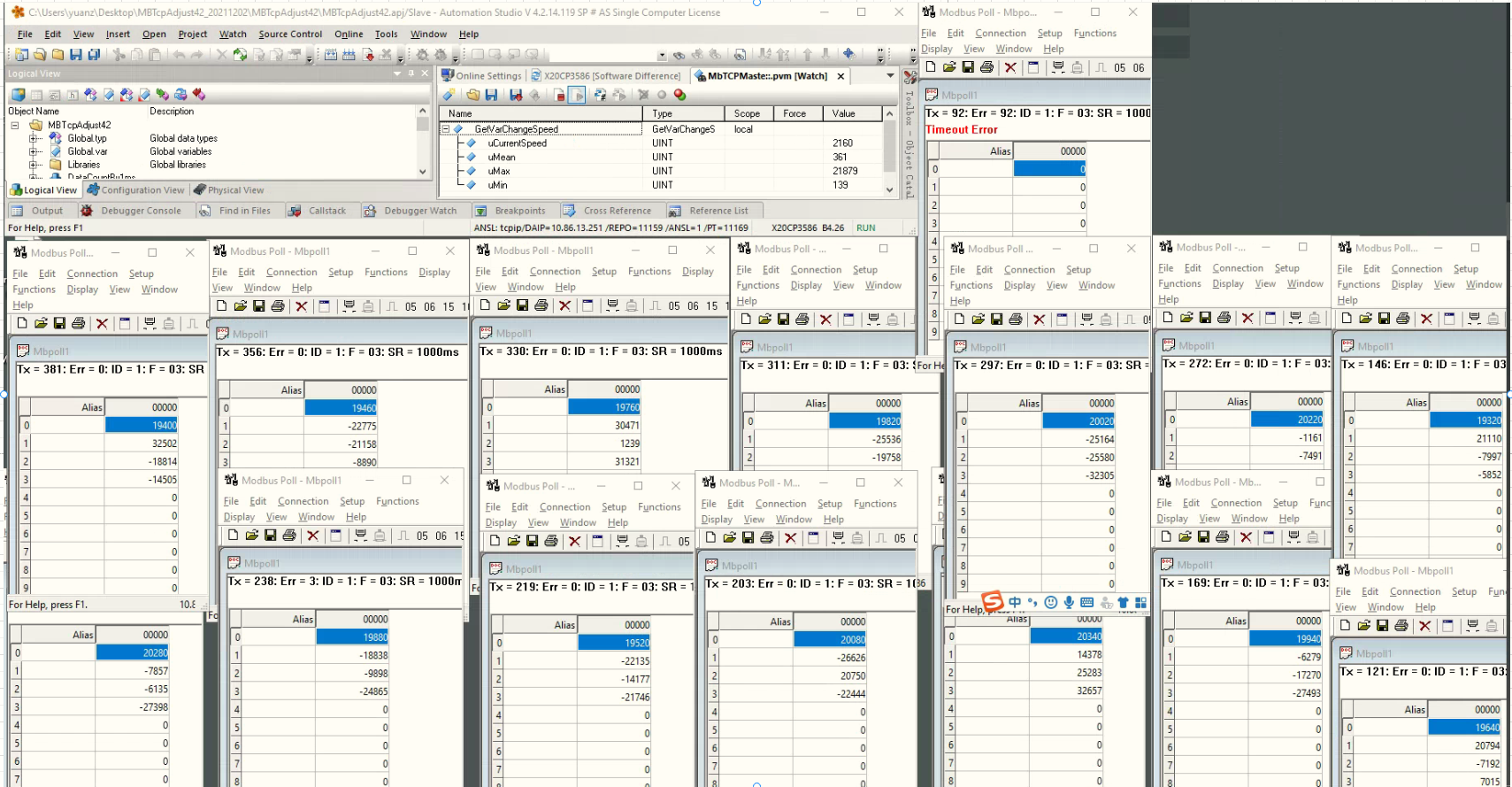Click the red X delete icon in Automation Studio toolbar
The height and width of the screenshot is (787, 1512).
coord(221,55)
